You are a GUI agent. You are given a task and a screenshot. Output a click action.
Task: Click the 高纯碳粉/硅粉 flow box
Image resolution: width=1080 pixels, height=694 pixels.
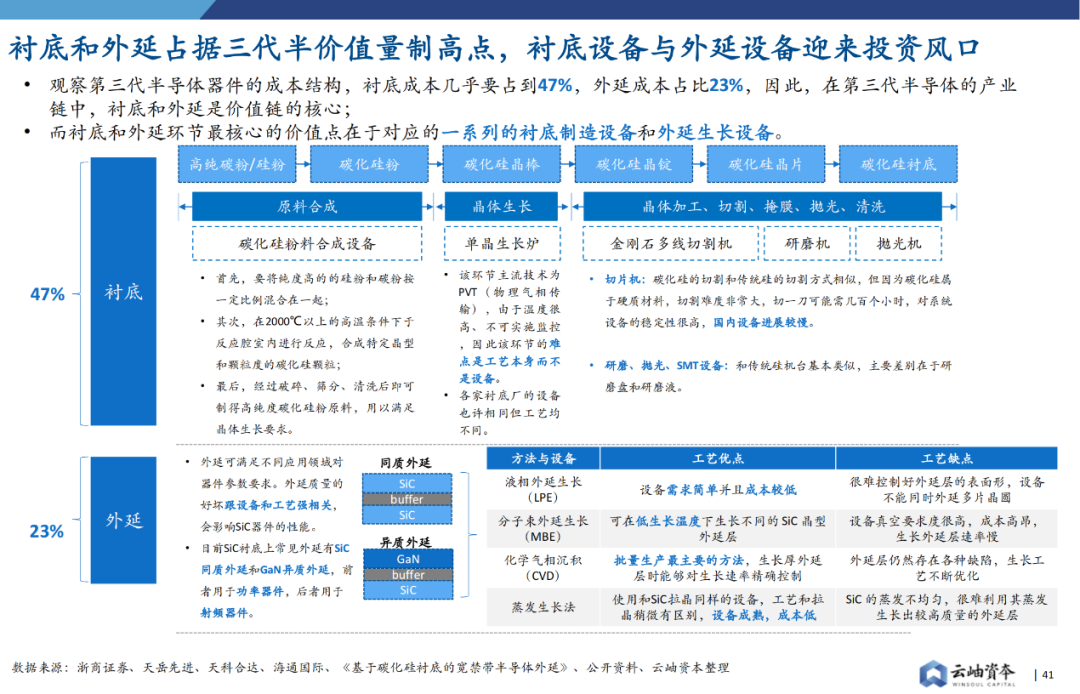(237, 164)
